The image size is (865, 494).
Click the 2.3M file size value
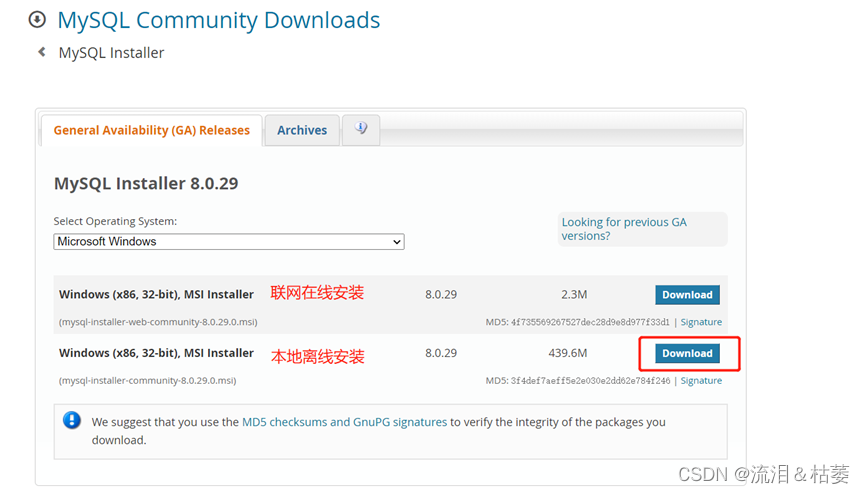click(574, 295)
